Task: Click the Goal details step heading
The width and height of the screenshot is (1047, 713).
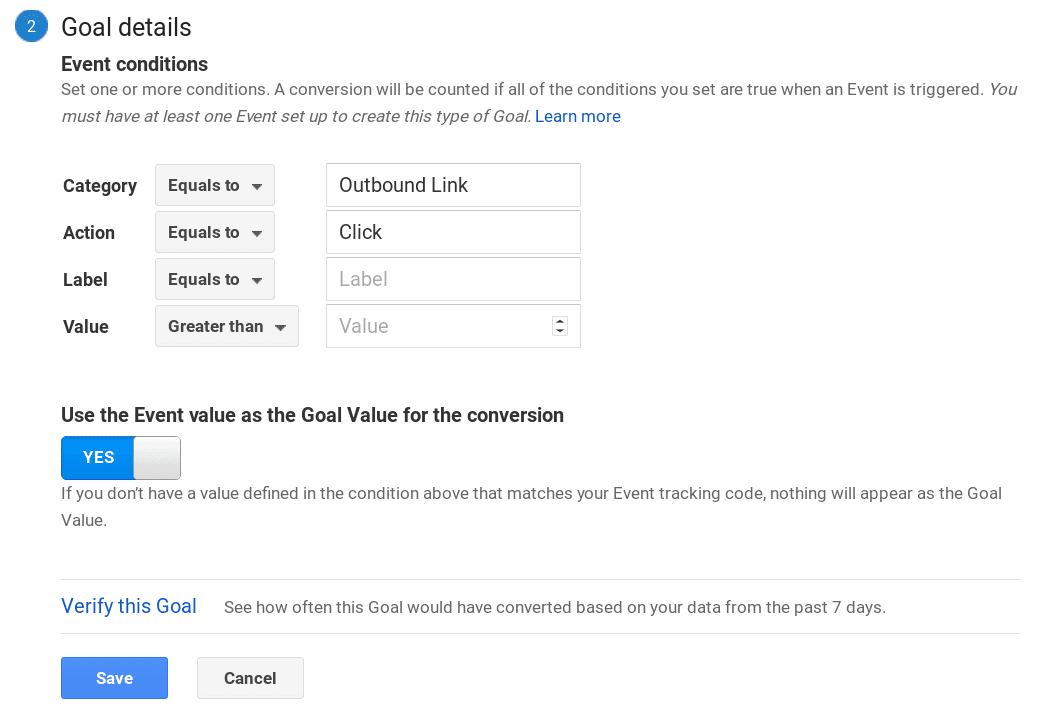Action: click(126, 28)
